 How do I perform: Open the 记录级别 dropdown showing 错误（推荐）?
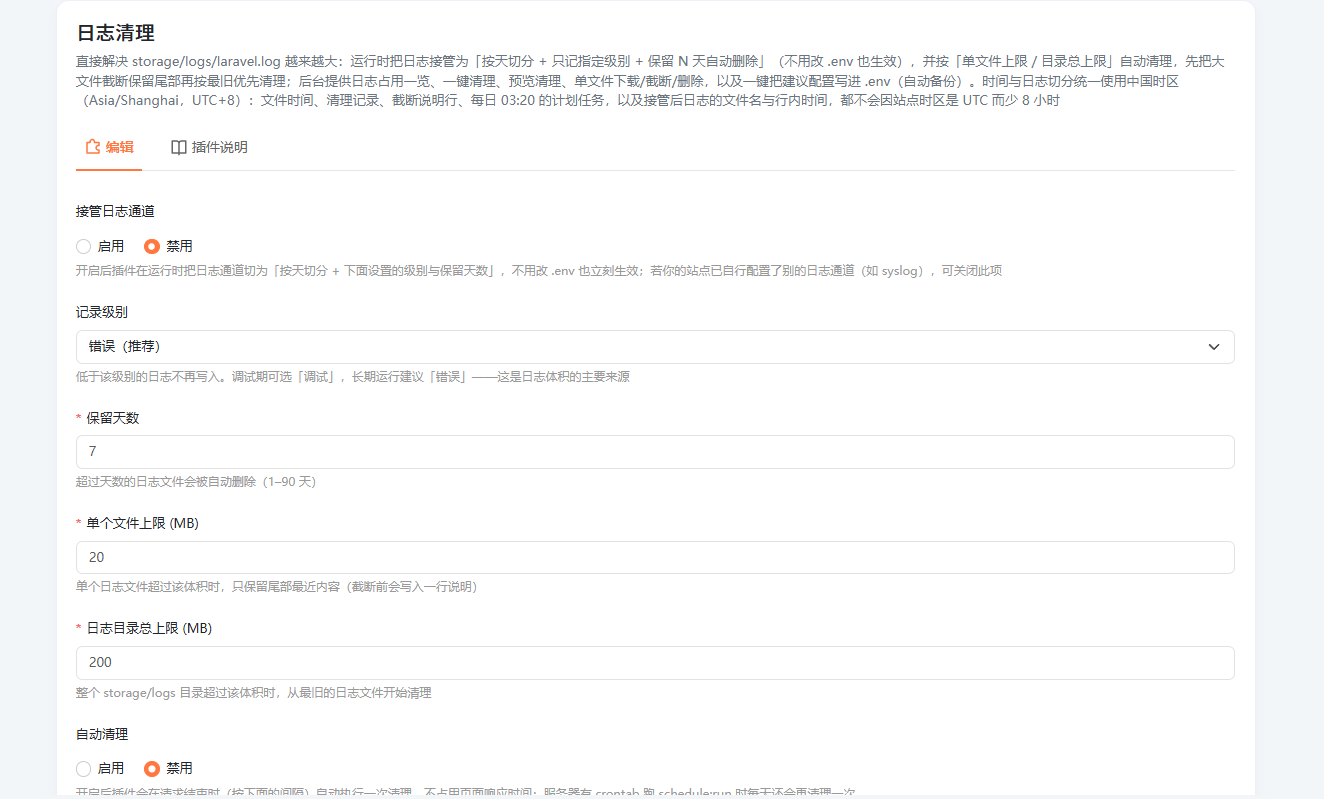[655, 347]
